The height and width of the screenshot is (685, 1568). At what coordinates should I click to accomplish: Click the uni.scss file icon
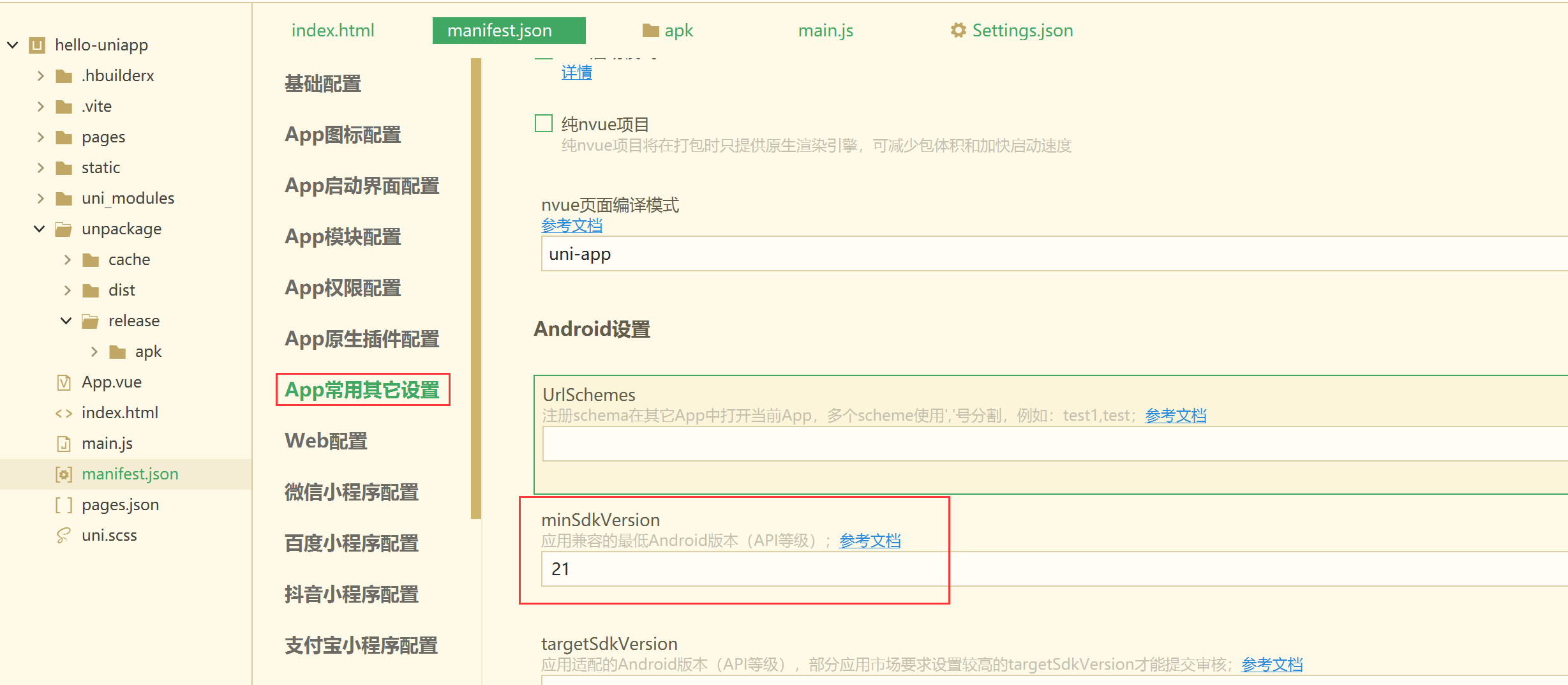(x=63, y=535)
